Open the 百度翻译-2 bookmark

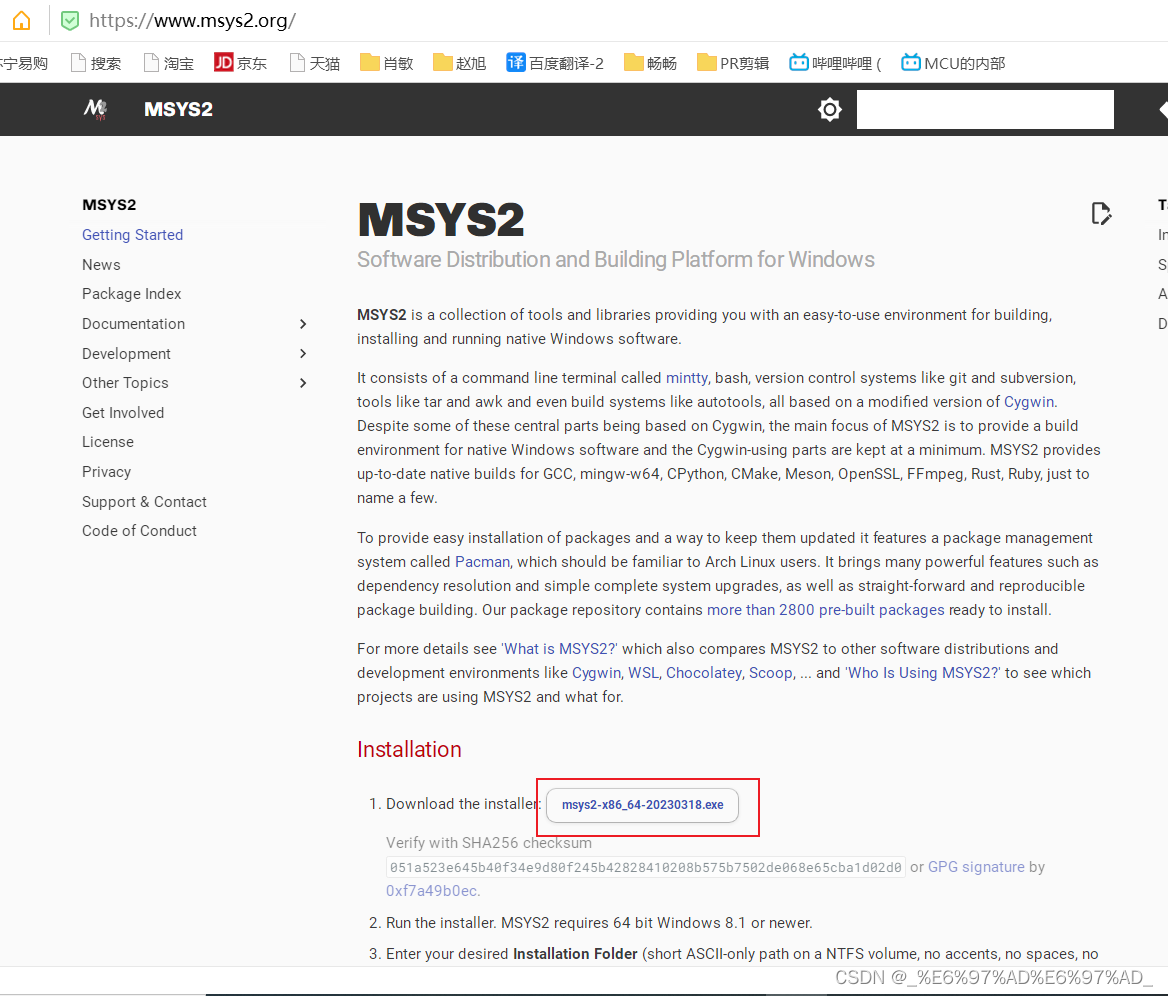[x=555, y=63]
